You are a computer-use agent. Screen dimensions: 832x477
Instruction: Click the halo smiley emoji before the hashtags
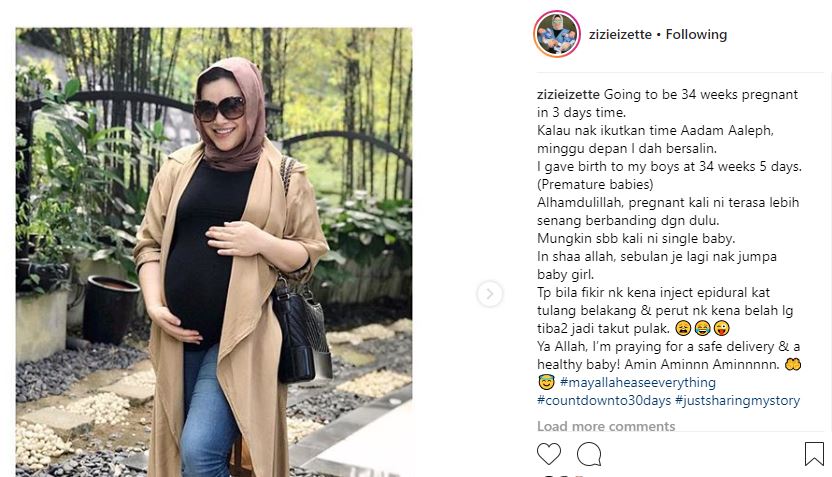pyautogui.click(x=545, y=383)
